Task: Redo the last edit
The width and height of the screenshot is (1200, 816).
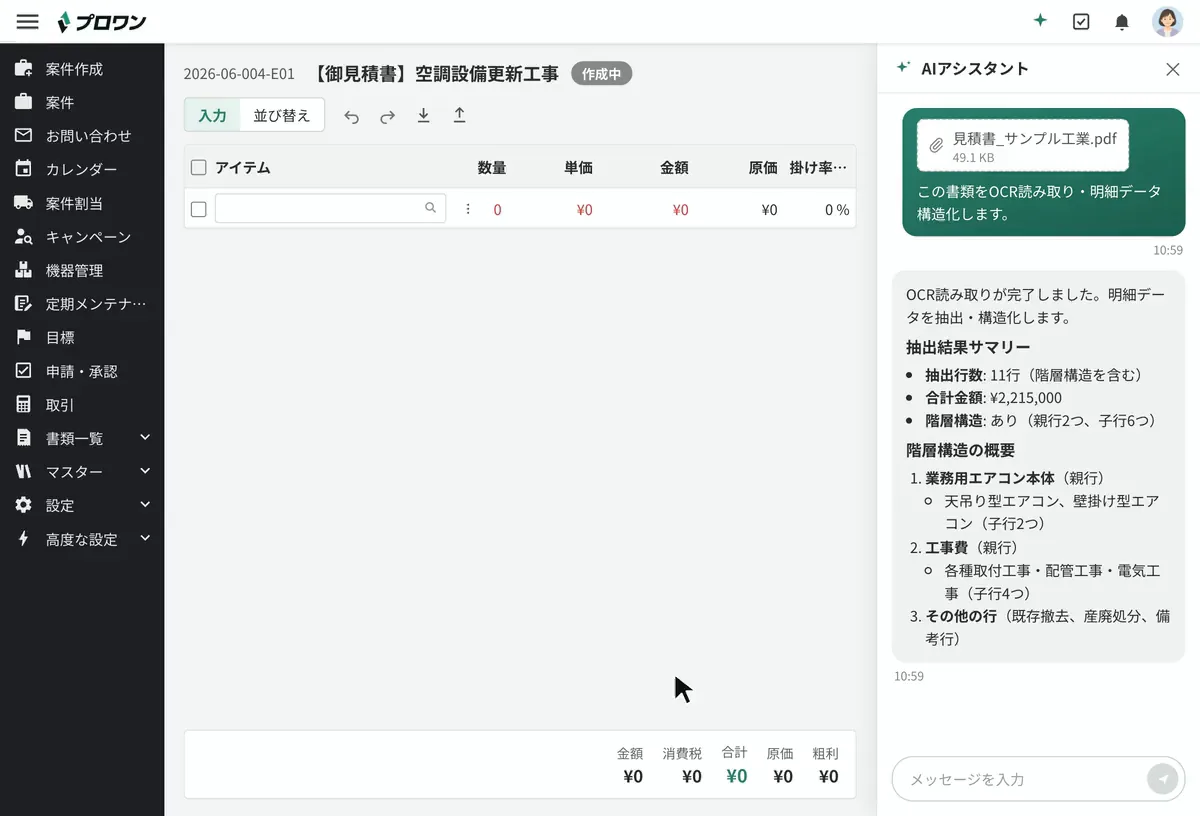Action: click(387, 116)
